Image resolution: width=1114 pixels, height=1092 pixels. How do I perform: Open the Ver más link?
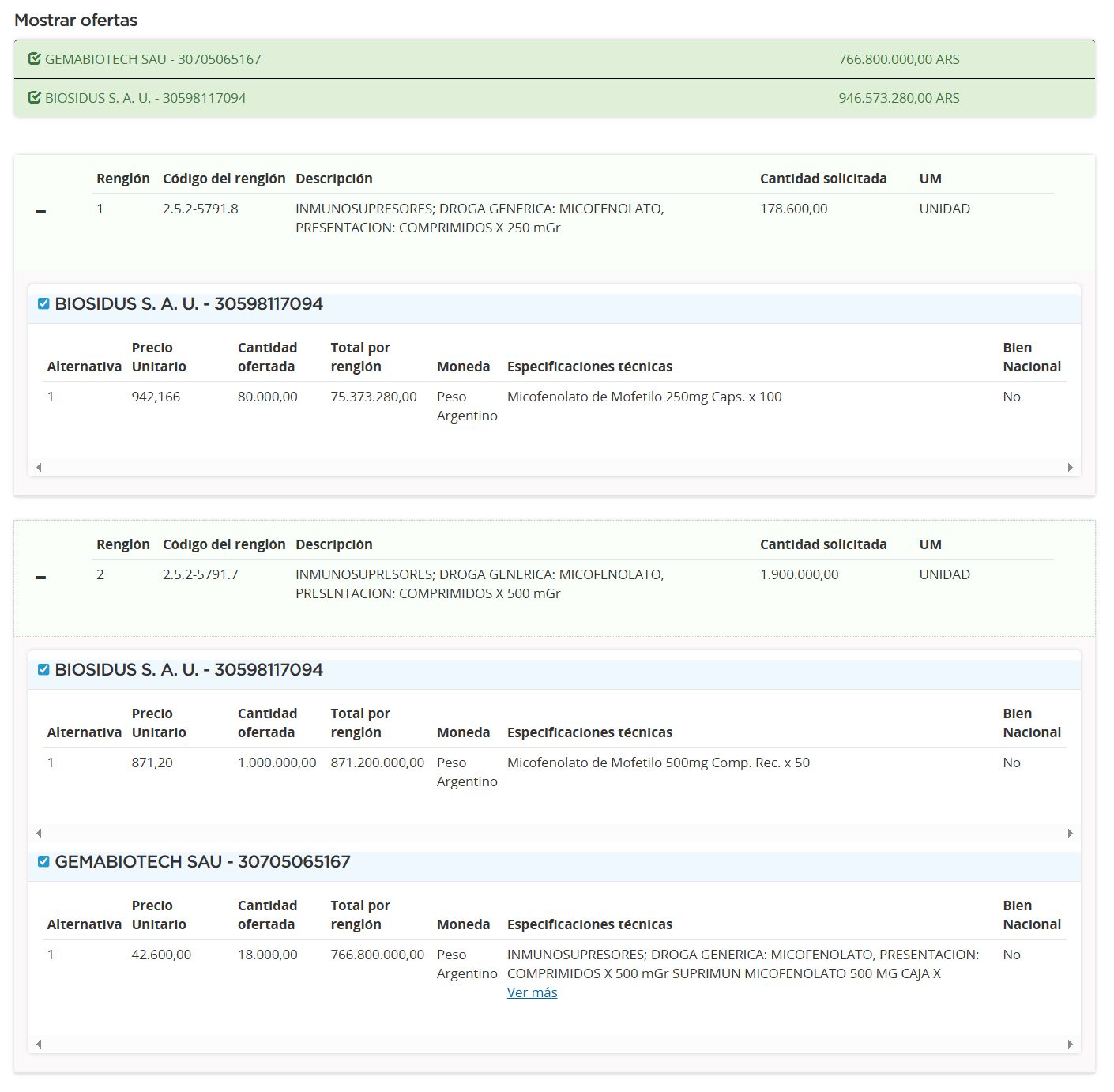pyautogui.click(x=532, y=992)
